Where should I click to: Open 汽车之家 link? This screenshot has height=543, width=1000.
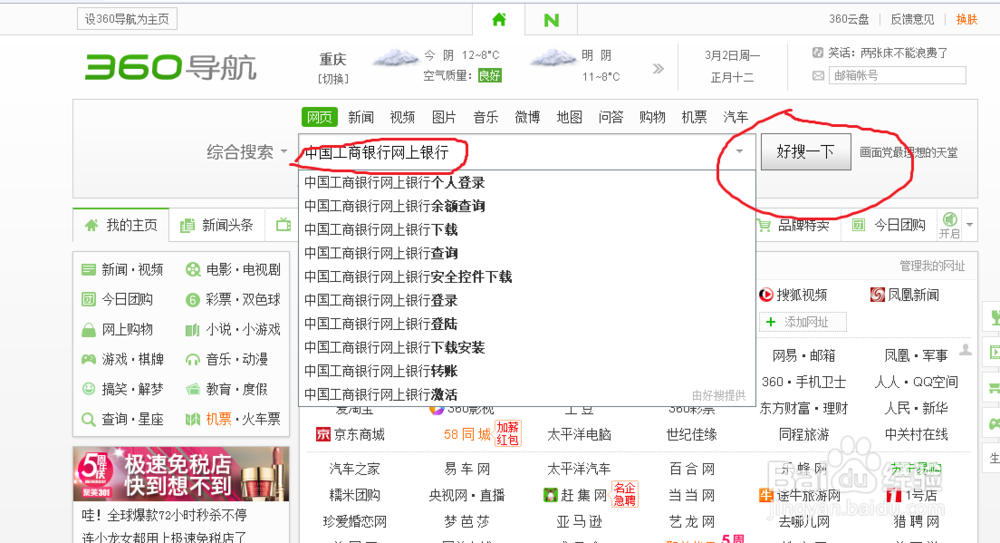[x=355, y=470]
